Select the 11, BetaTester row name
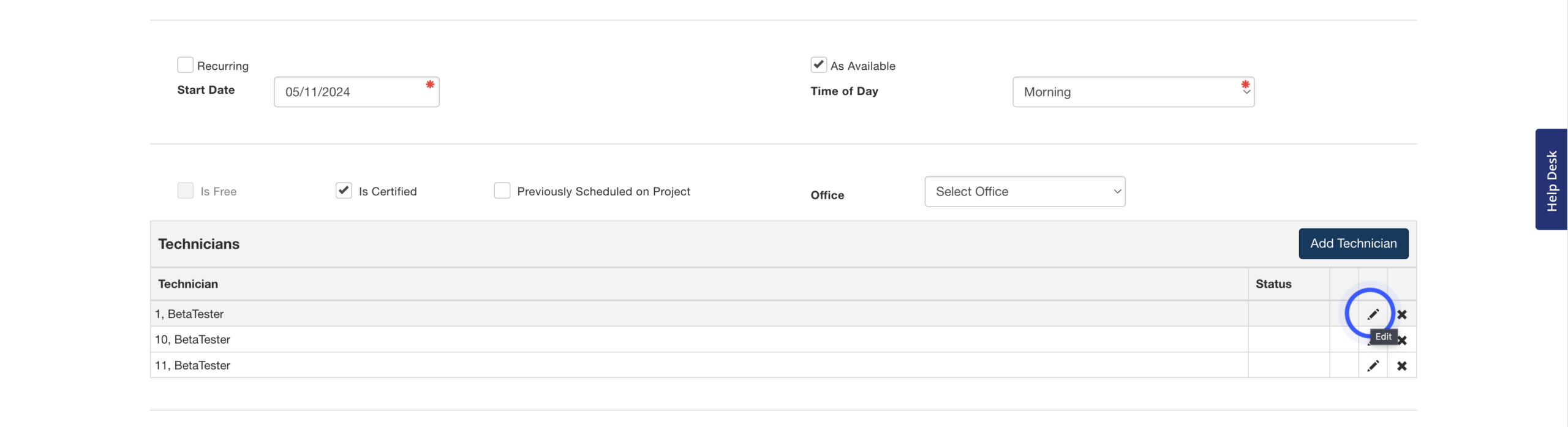Screen dimensions: 1568x427 (x=192, y=366)
